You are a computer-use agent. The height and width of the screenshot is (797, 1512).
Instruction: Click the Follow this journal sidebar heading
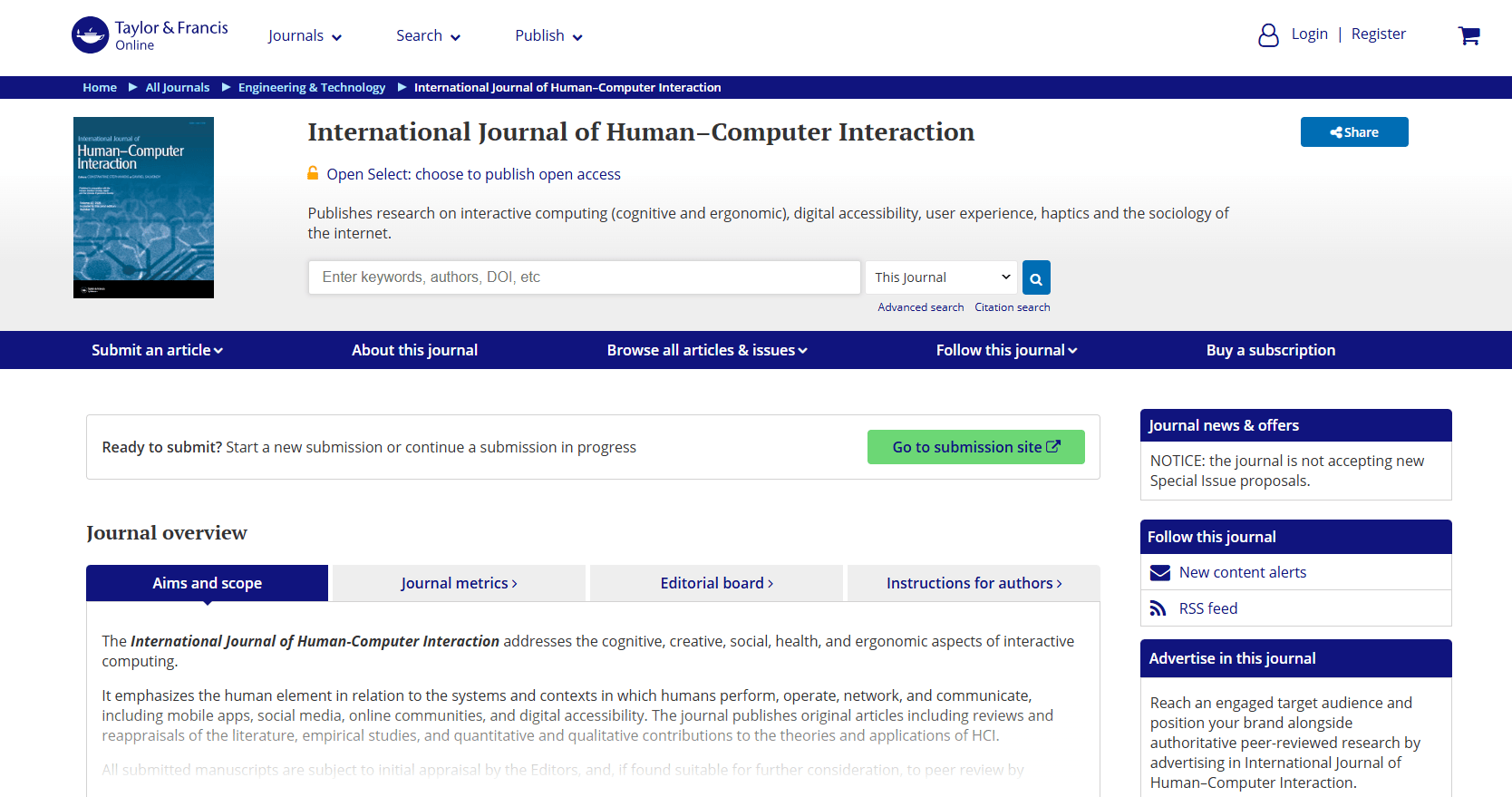click(1211, 537)
